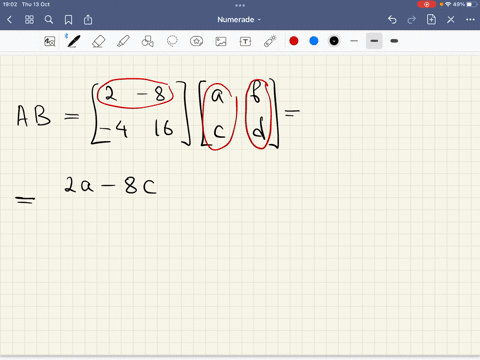Add a new page
Viewport: 480px width, 360px height.
pyautogui.click(x=431, y=20)
